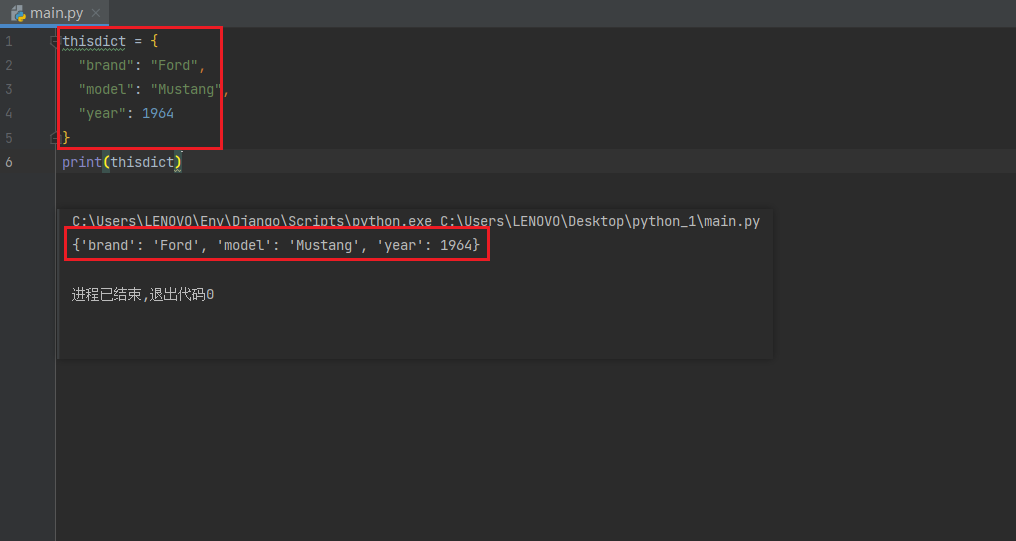Click line number 1 in the gutter
The image size is (1016, 541).
8,41
